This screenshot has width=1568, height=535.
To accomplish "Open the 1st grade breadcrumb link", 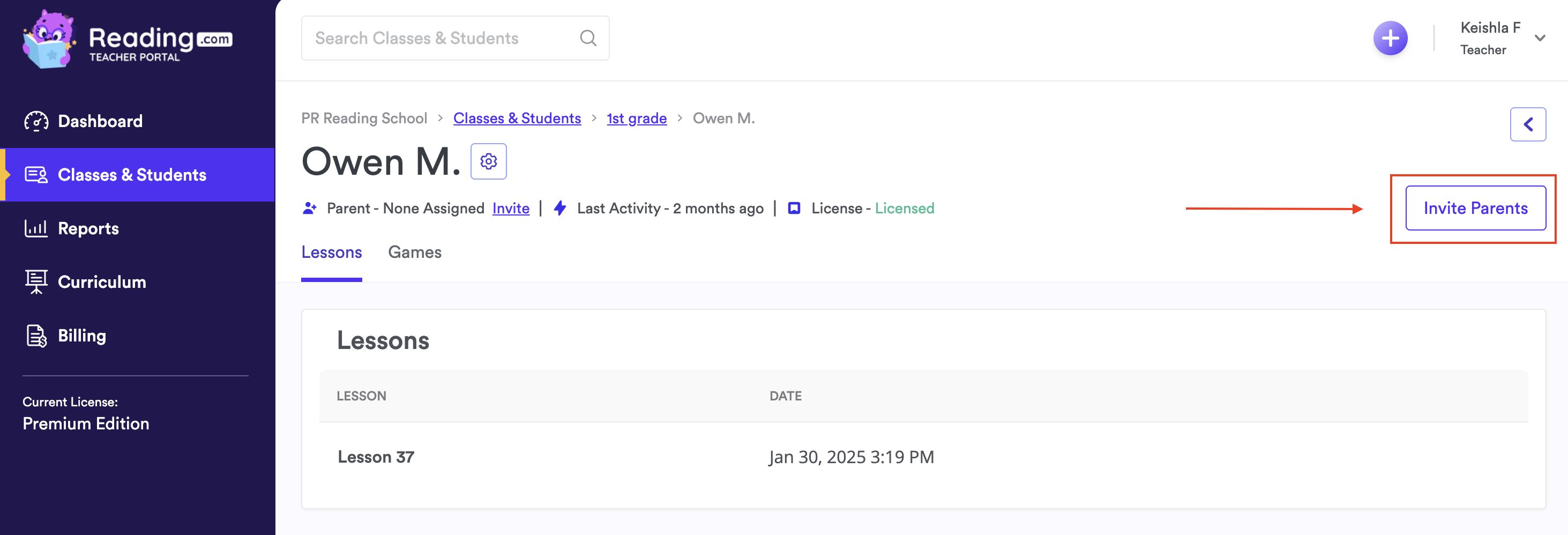I will (636, 118).
